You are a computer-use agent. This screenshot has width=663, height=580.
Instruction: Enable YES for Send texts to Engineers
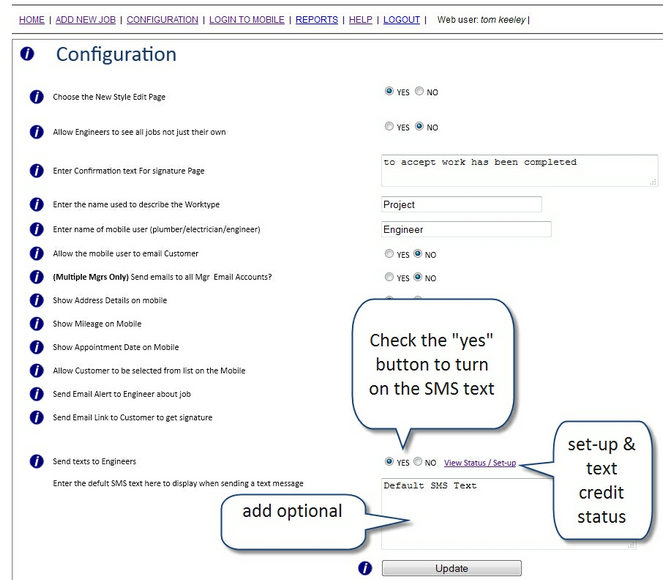tap(389, 461)
